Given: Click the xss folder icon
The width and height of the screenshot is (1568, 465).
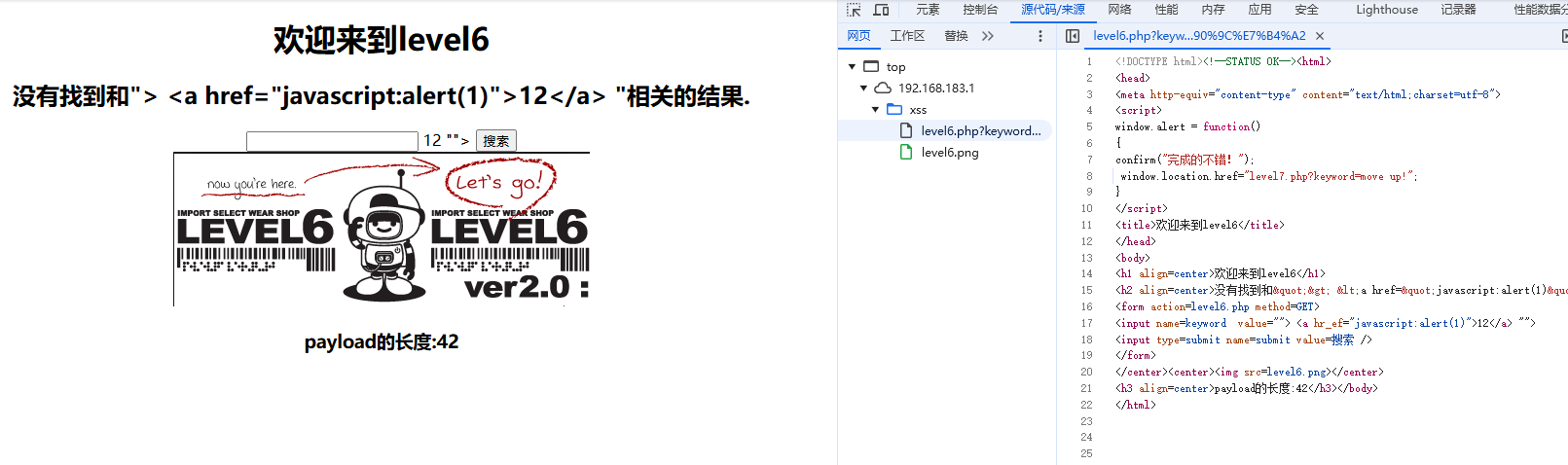Looking at the screenshot, I should pos(894,110).
